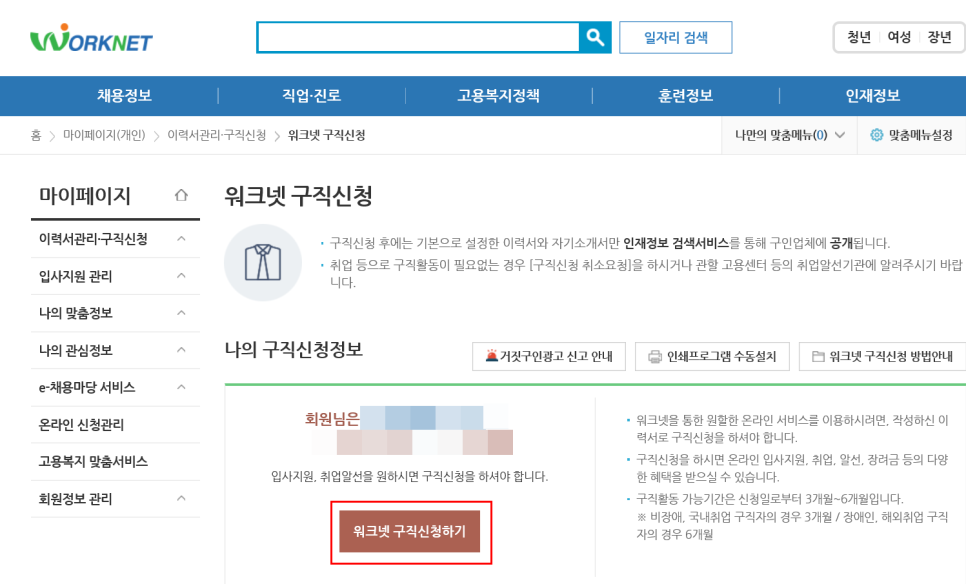966x584 pixels.
Task: Toggle the 회원정보 관리 sidebar chevron
Action: pos(181,498)
